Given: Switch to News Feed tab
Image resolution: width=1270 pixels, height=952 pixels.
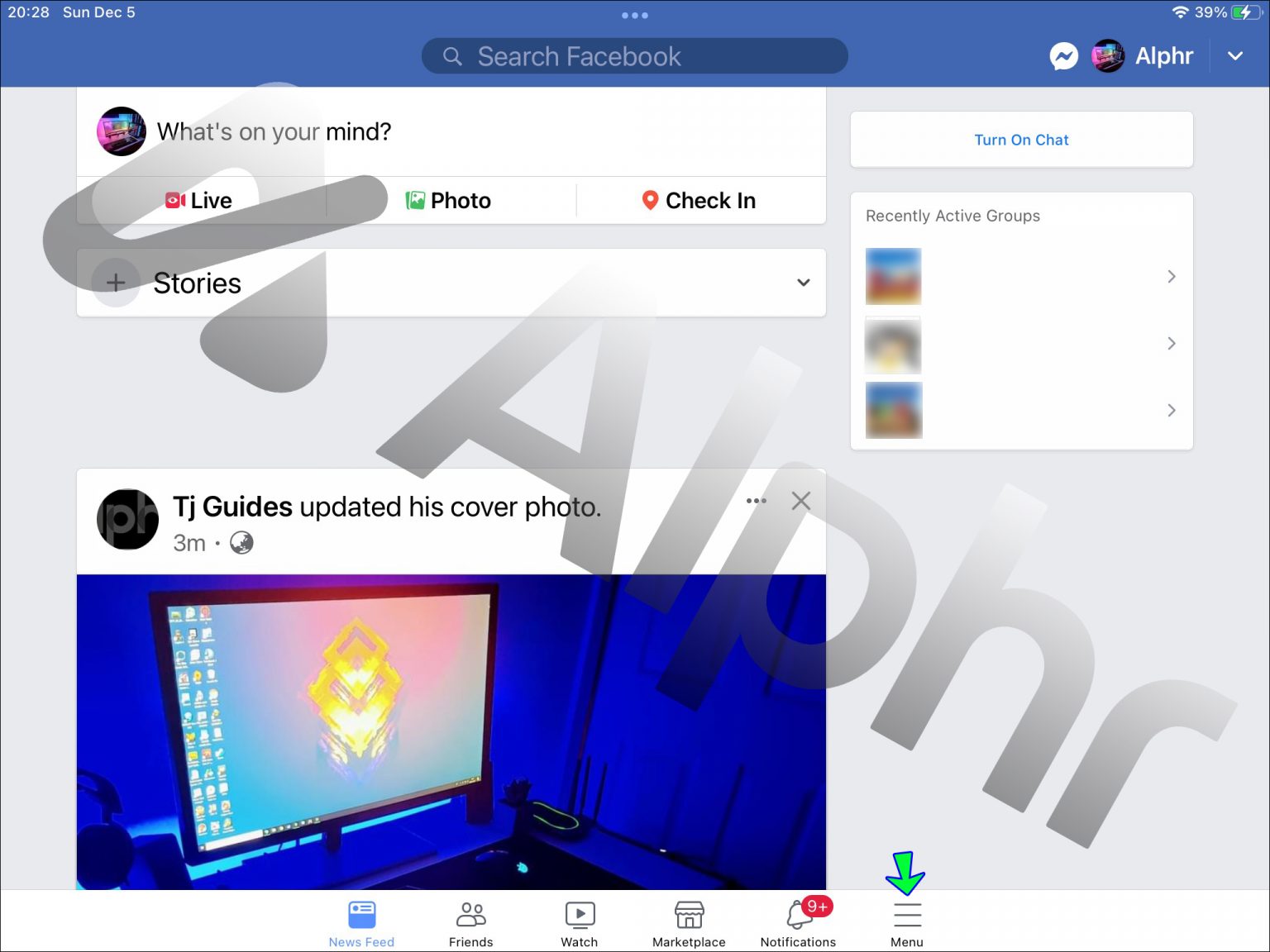Looking at the screenshot, I should pyautogui.click(x=361, y=924).
